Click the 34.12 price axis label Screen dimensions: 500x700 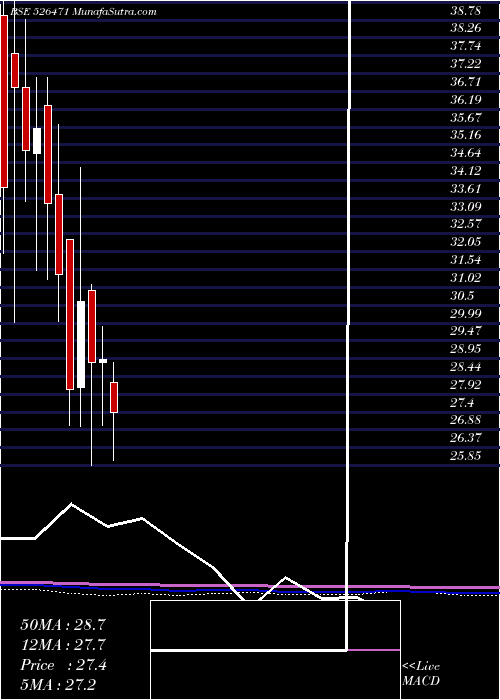[x=466, y=171]
